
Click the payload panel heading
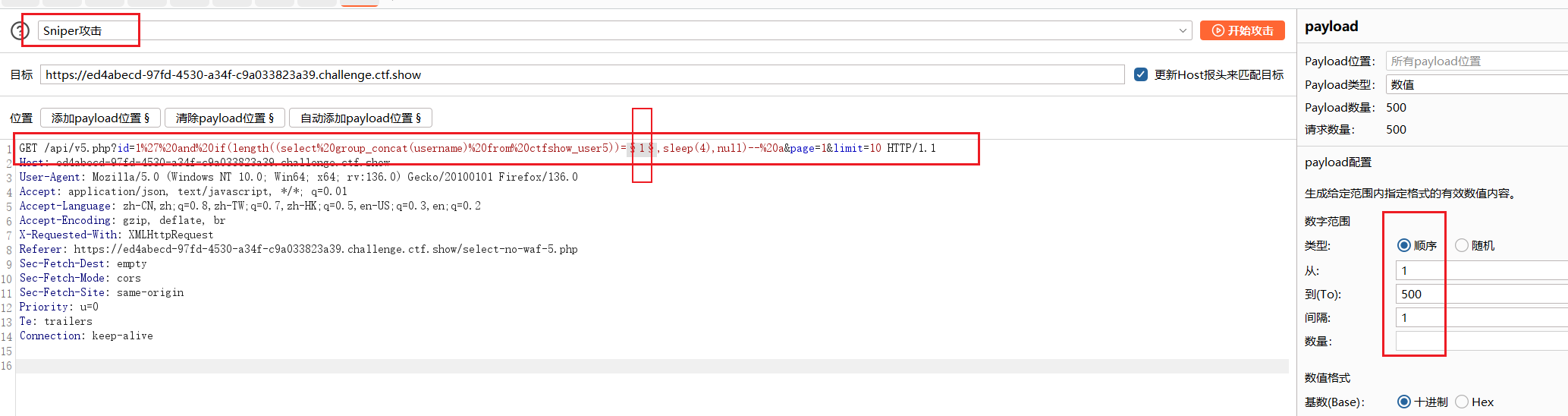coord(1331,27)
